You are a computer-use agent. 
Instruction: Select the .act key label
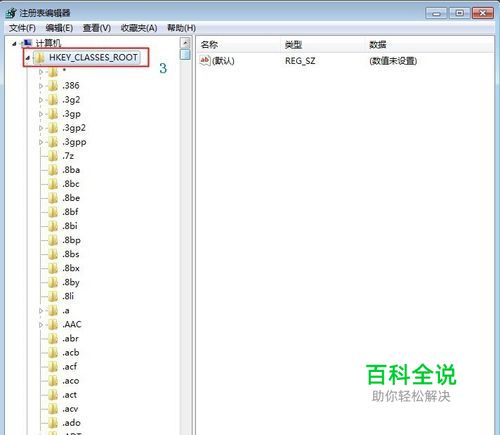pyautogui.click(x=69, y=395)
